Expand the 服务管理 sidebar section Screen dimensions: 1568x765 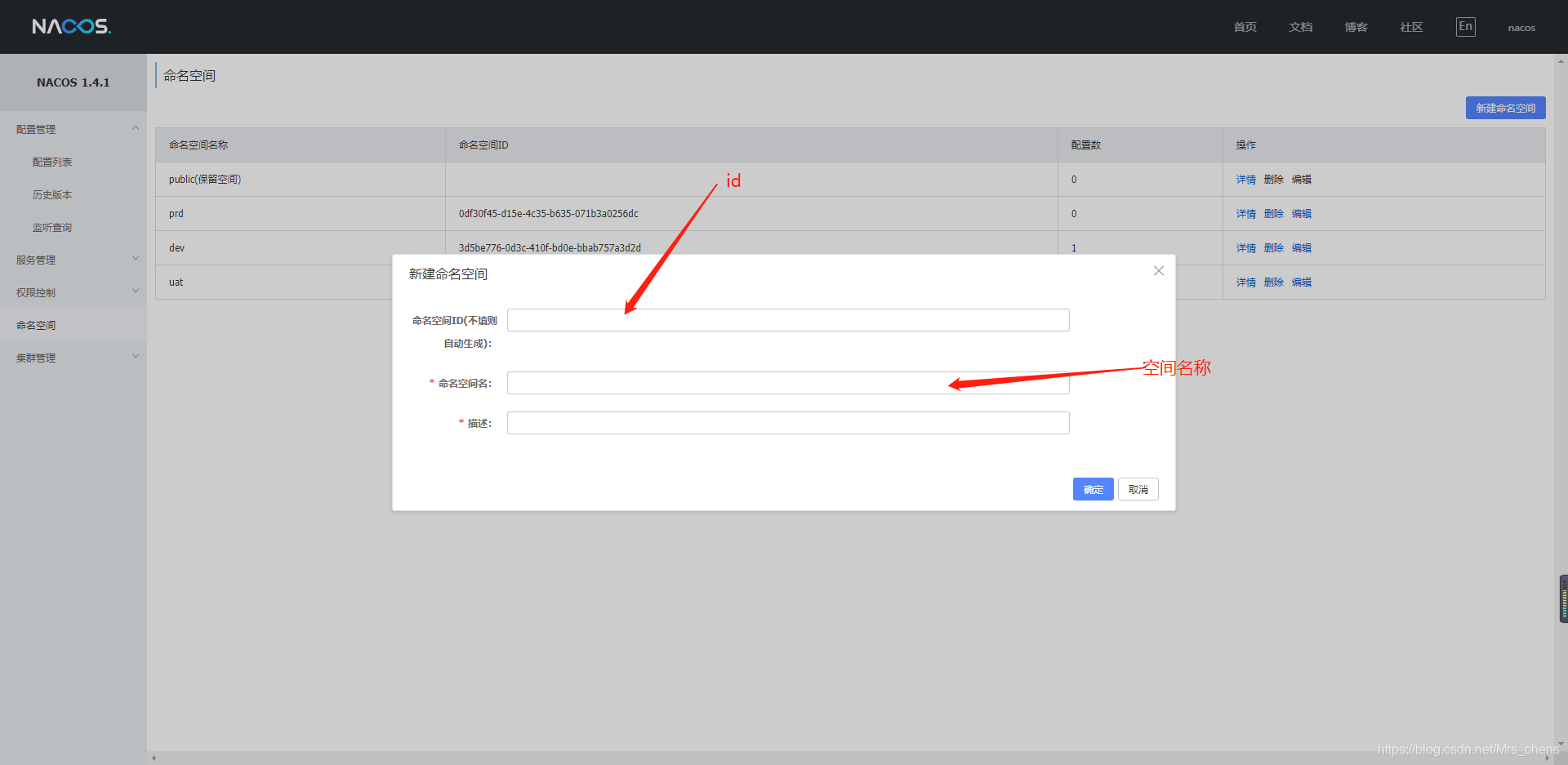click(73, 260)
